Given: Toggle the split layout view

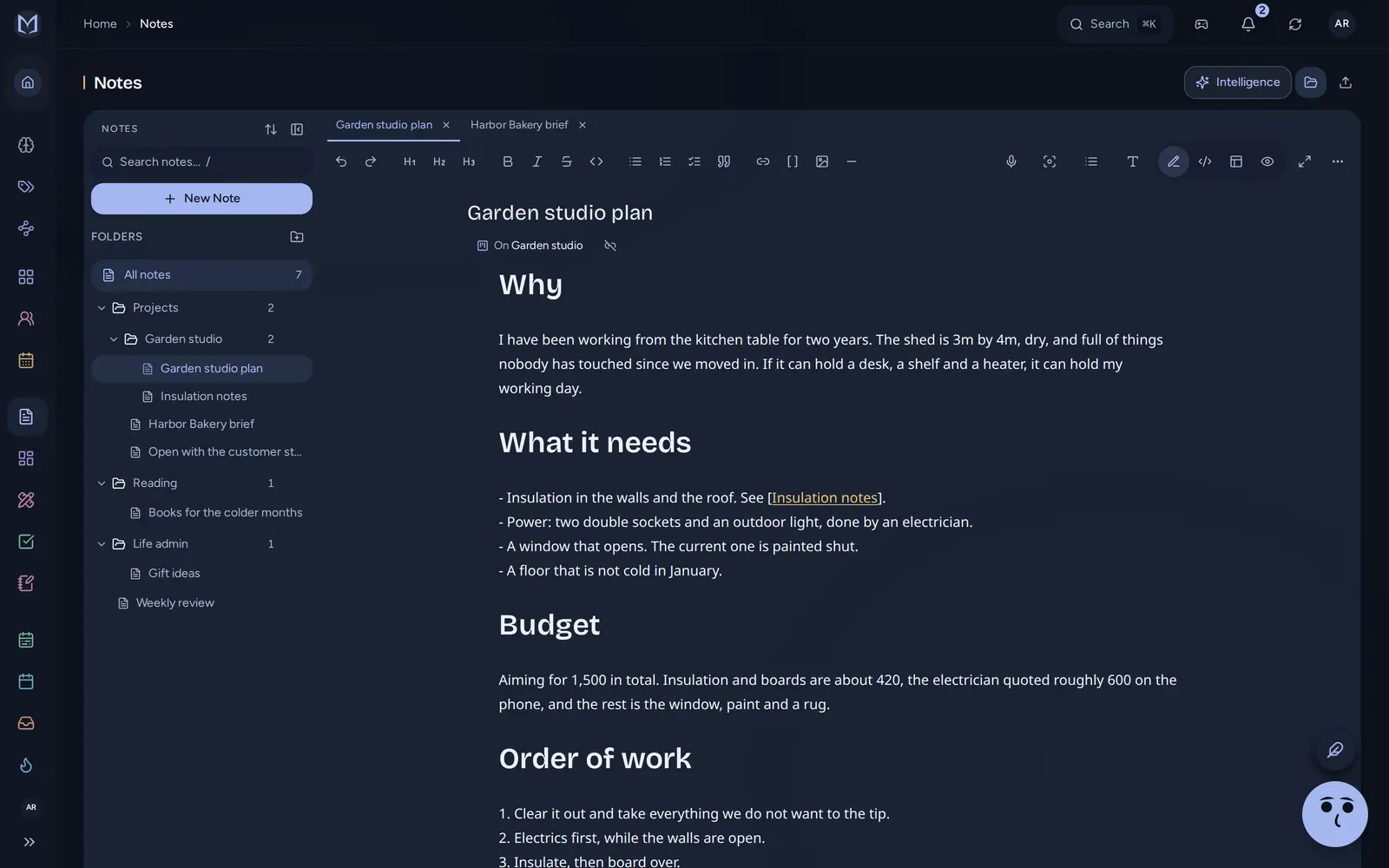Looking at the screenshot, I should (1236, 161).
